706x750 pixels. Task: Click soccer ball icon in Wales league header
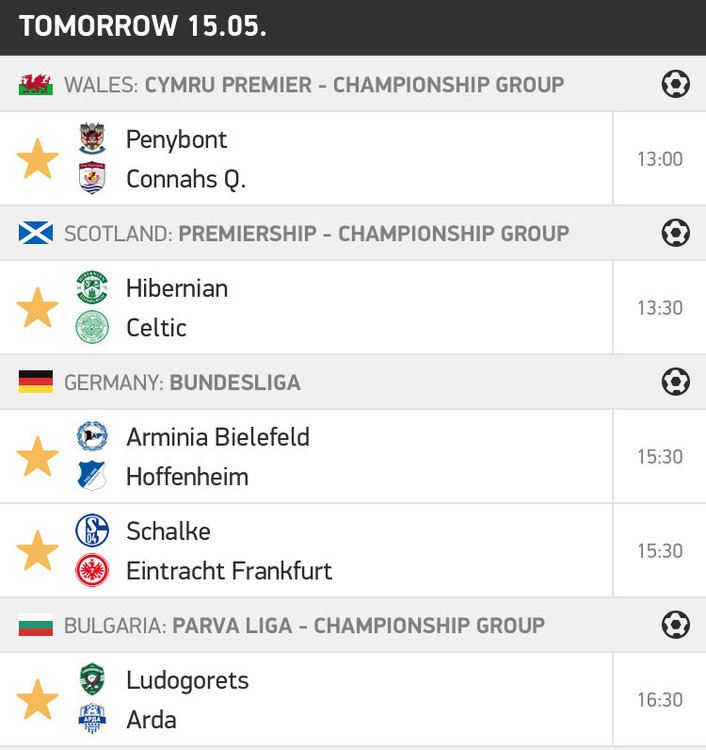coord(676,84)
